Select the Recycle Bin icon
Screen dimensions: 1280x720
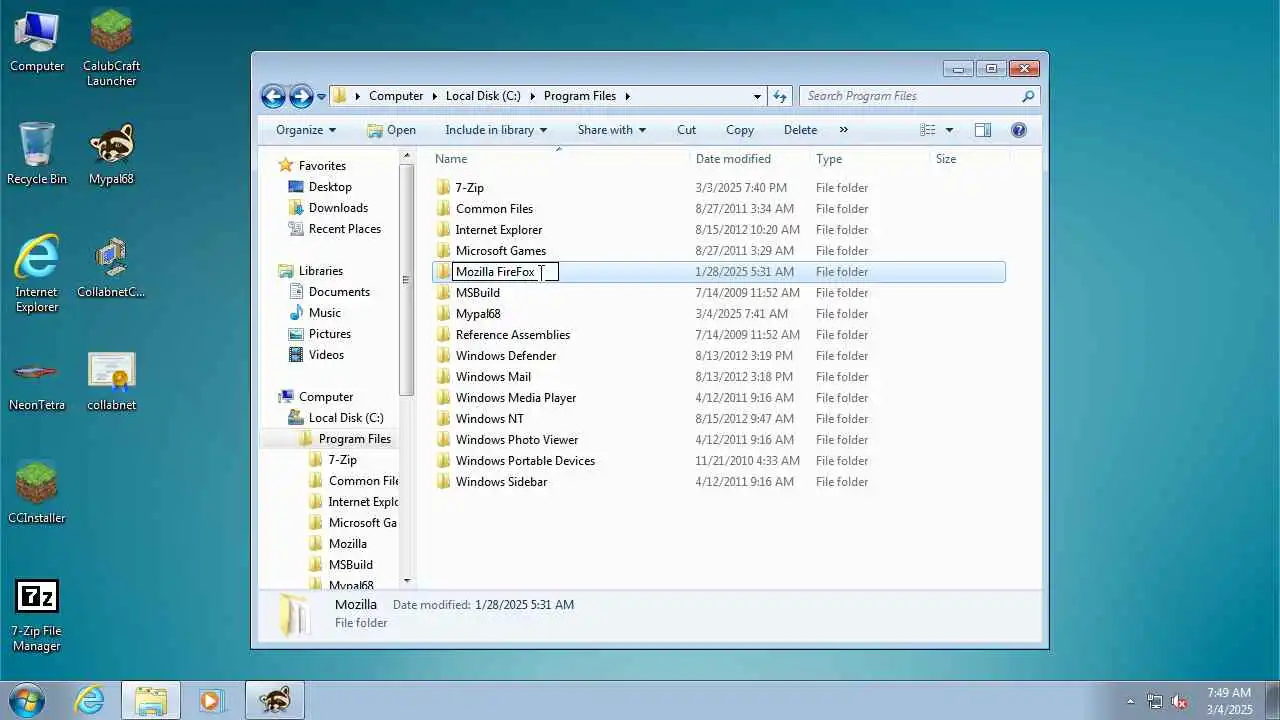(x=37, y=153)
